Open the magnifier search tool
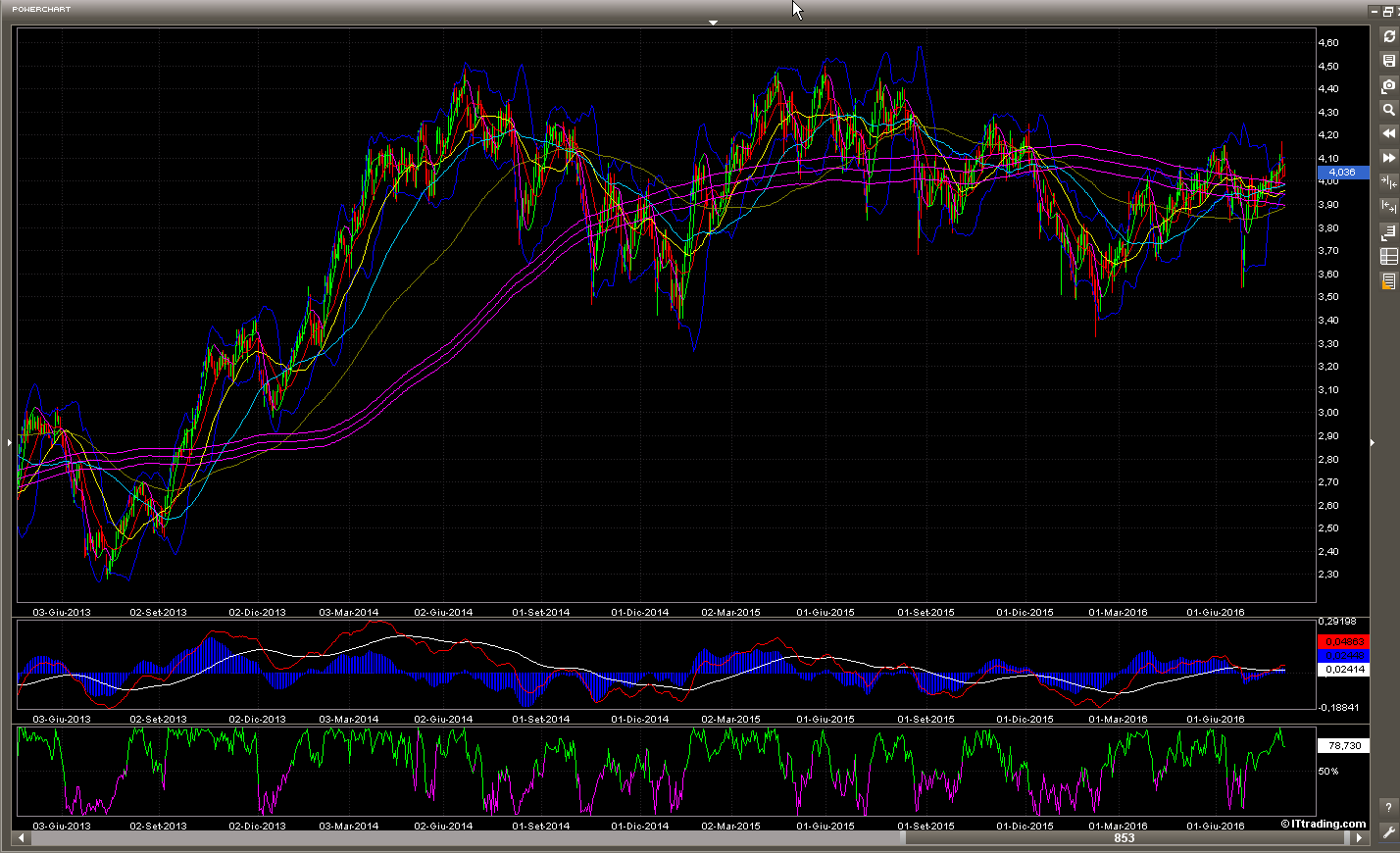Screen dimensions: 1400x853 point(1388,110)
